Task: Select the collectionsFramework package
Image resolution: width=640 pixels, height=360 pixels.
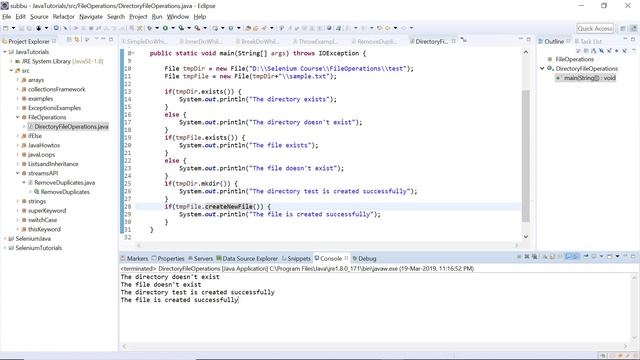Action: (56, 89)
